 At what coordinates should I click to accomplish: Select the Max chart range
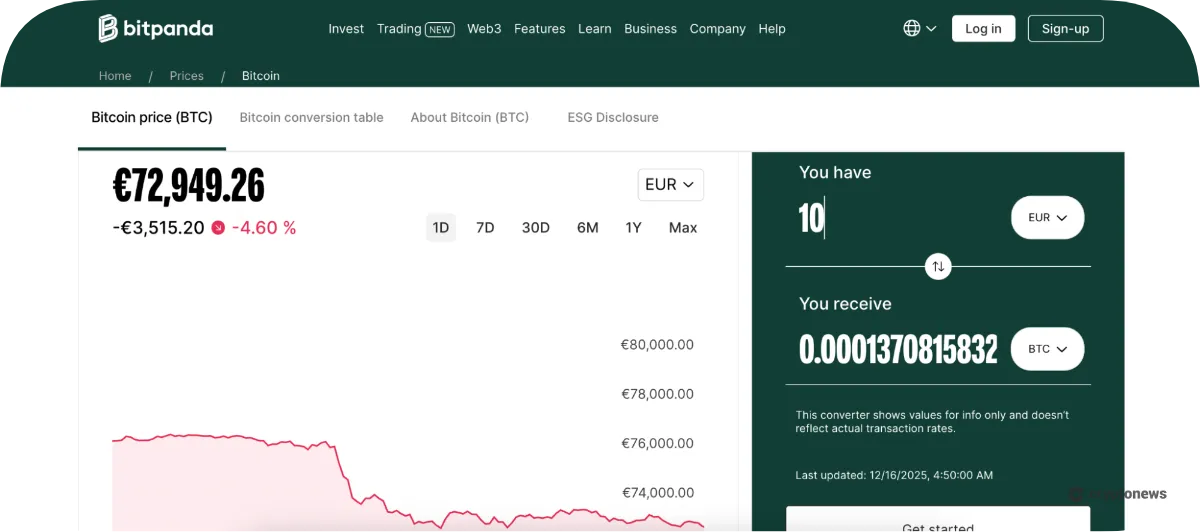(x=683, y=228)
